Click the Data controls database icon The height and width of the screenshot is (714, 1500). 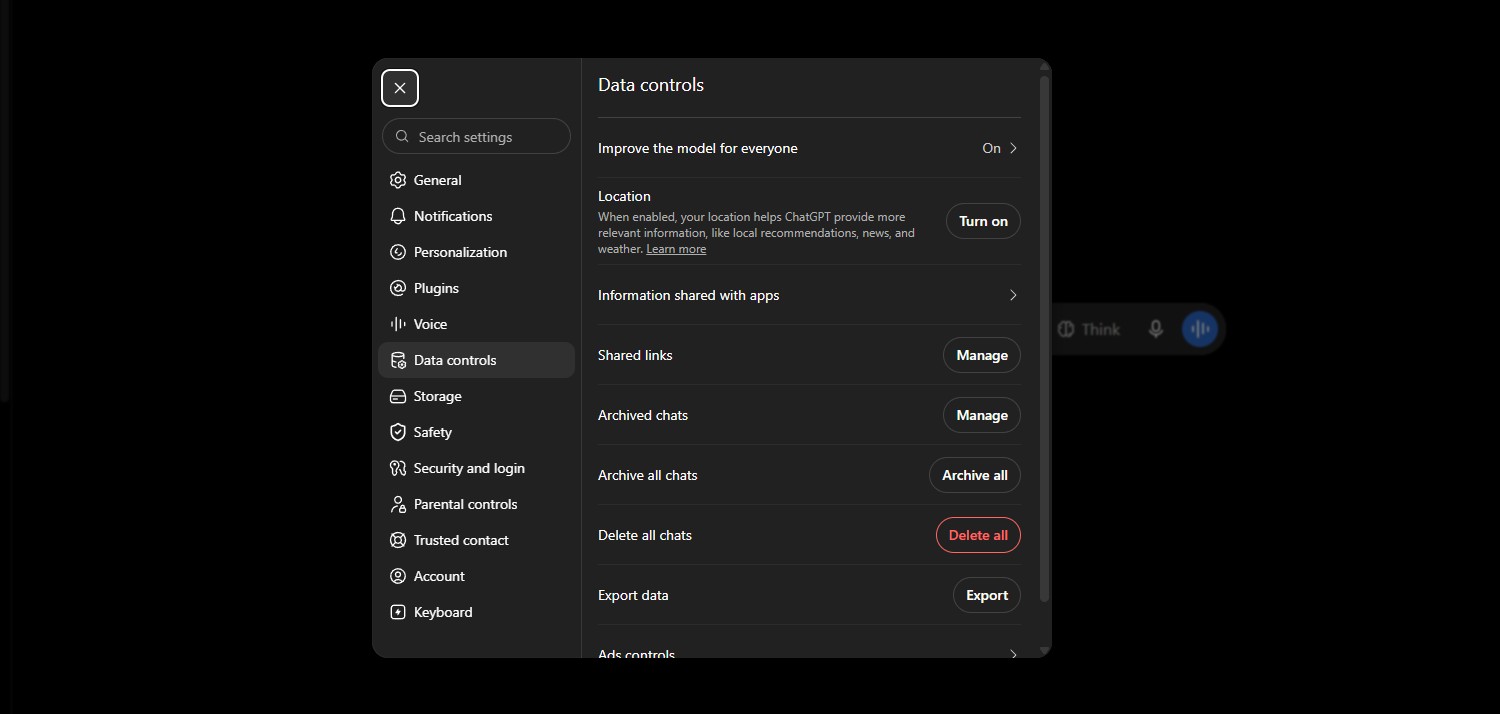pyautogui.click(x=398, y=360)
